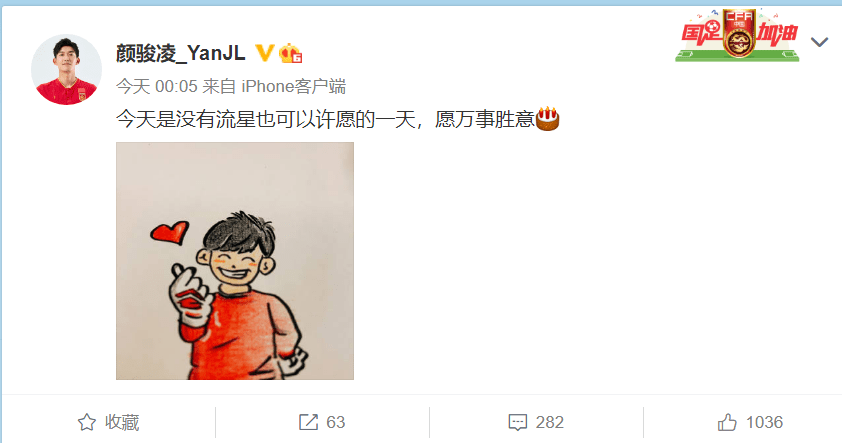Click the user's round avatar photo
The height and width of the screenshot is (443, 842).
click(x=67, y=70)
